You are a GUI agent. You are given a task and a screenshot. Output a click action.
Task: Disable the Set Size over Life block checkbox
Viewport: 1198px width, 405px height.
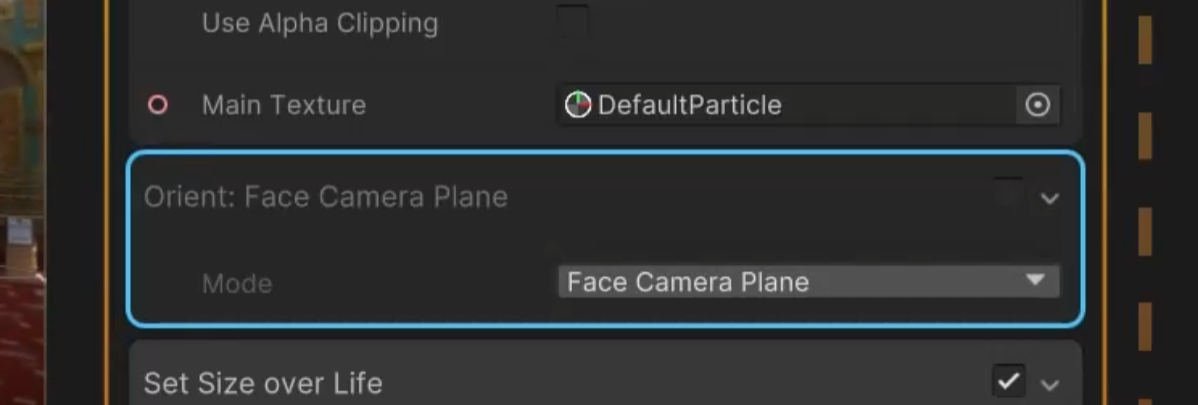point(1008,381)
